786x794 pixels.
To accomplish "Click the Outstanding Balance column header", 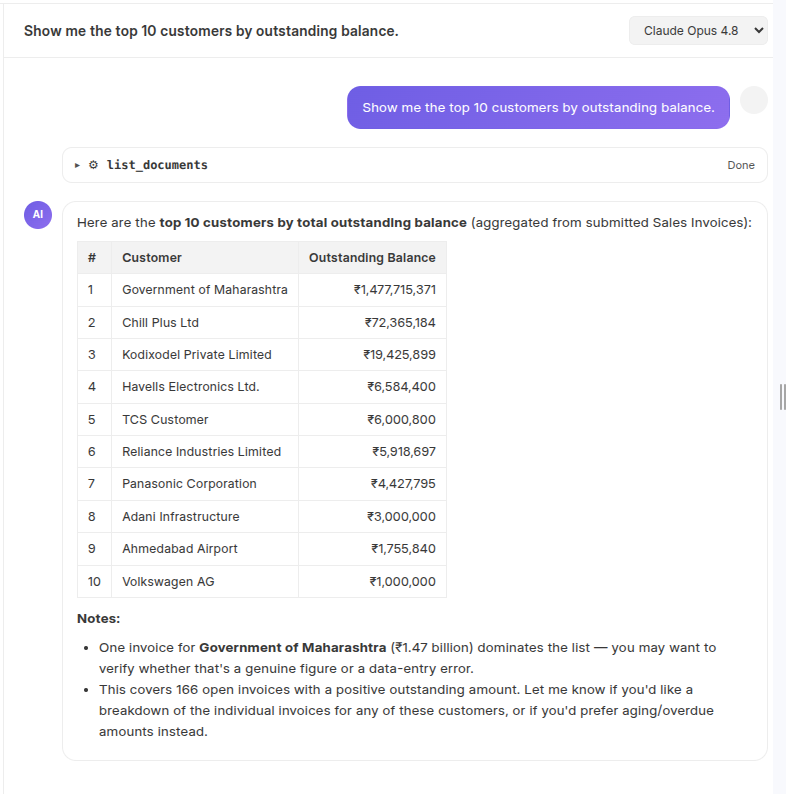I will click(x=372, y=258).
